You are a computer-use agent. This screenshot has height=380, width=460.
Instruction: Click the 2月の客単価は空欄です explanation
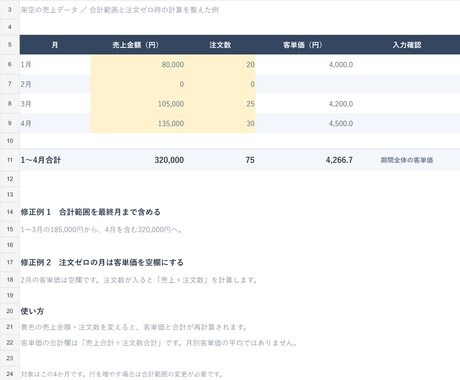[139, 280]
